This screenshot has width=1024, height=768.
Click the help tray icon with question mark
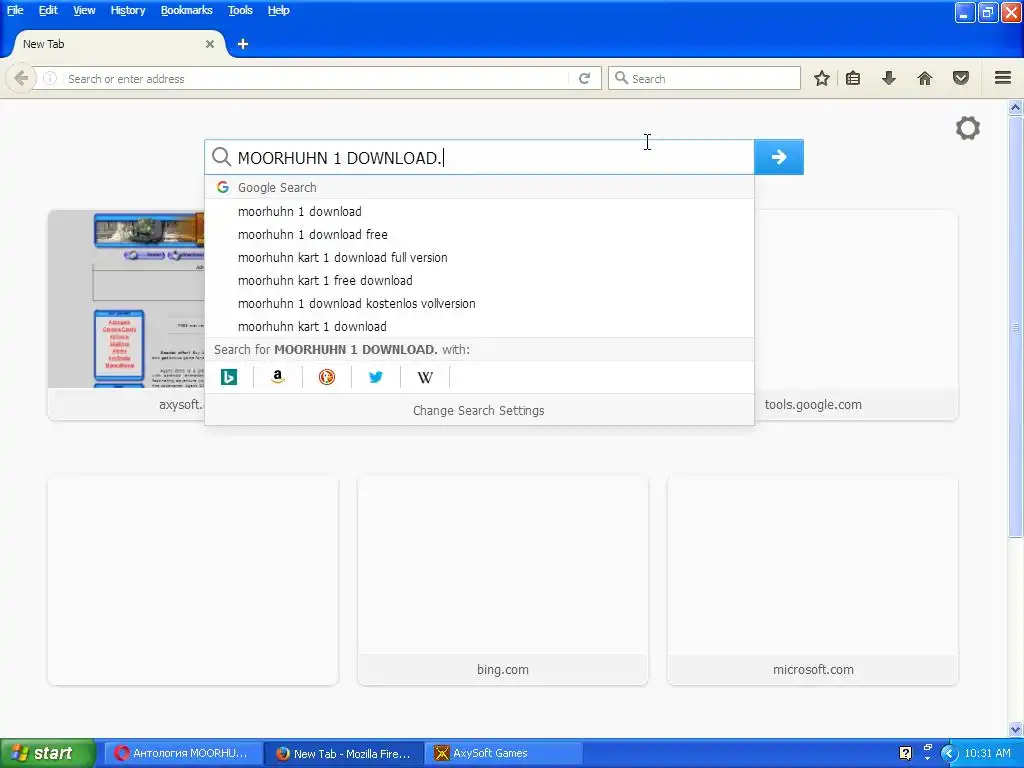click(905, 753)
